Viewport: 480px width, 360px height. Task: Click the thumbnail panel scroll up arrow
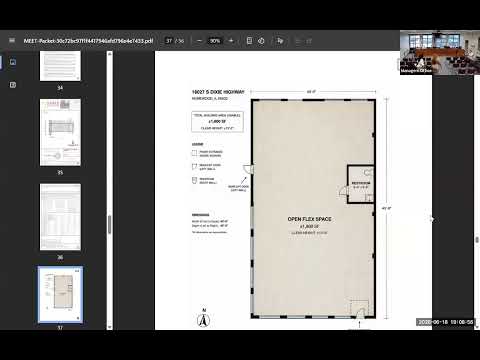(109, 54)
